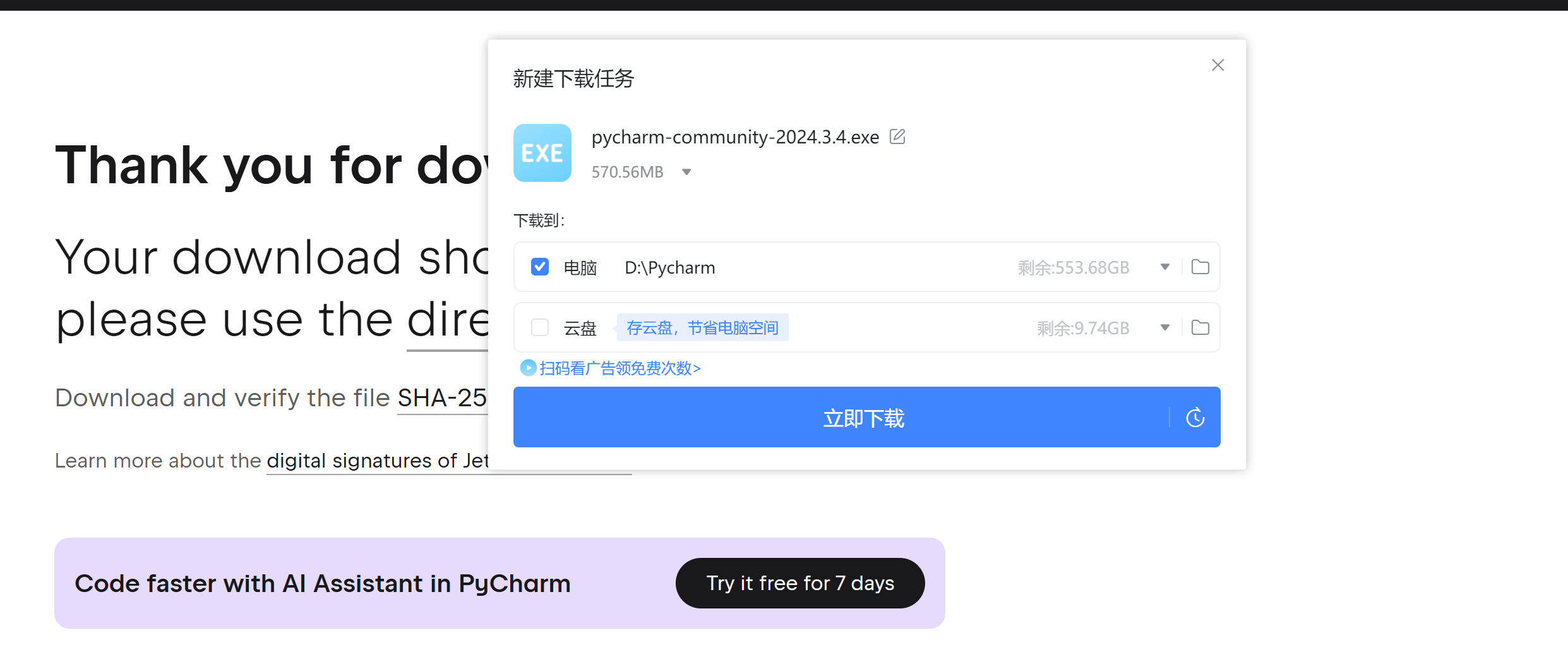This screenshot has width=1568, height=671.
Task: Browse folder for the cloud drive path
Action: (x=1200, y=327)
